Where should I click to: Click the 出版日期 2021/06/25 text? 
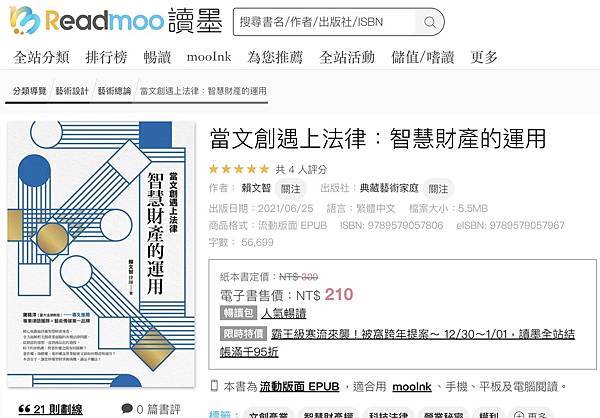click(x=261, y=208)
